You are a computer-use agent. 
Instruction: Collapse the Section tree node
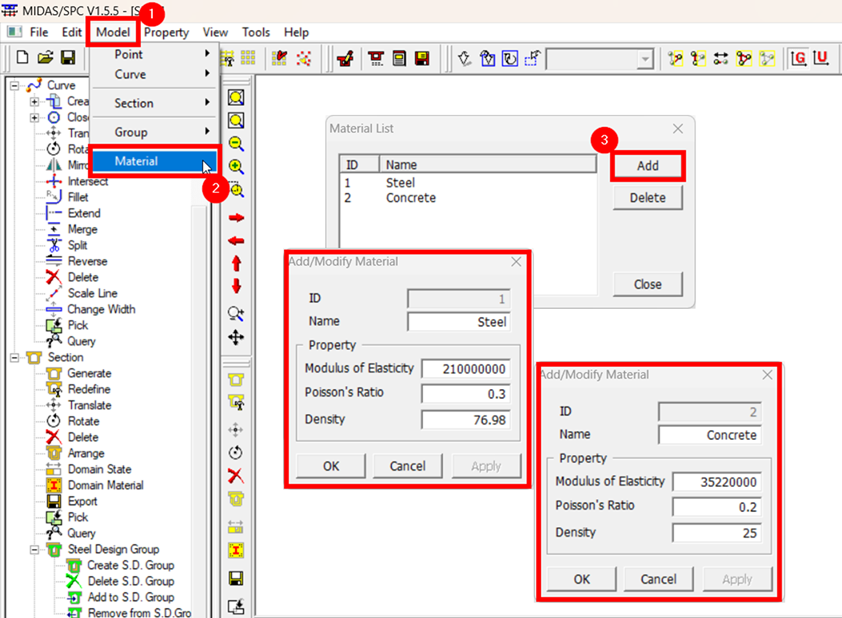pyautogui.click(x=15, y=357)
